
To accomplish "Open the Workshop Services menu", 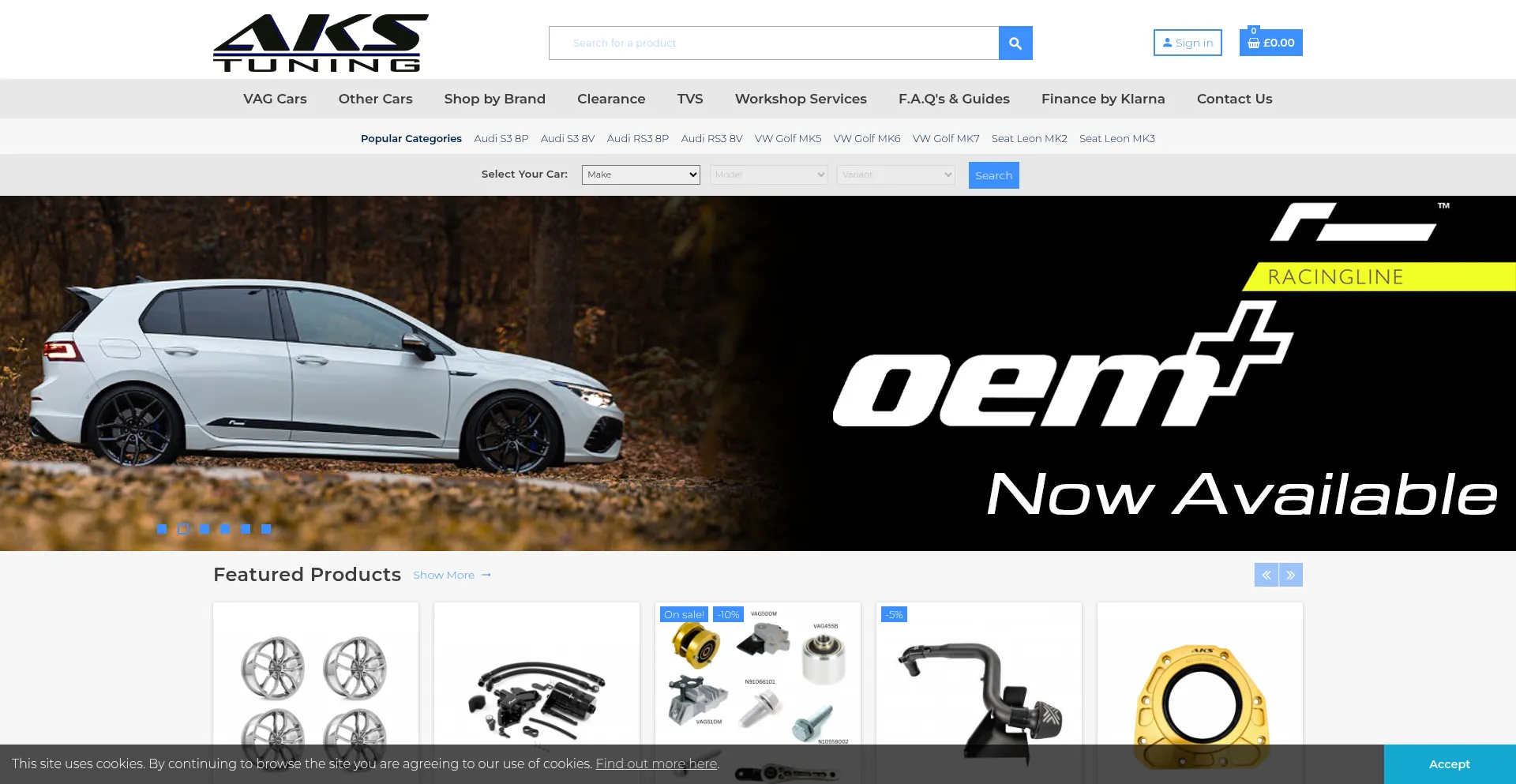I will 801,99.
